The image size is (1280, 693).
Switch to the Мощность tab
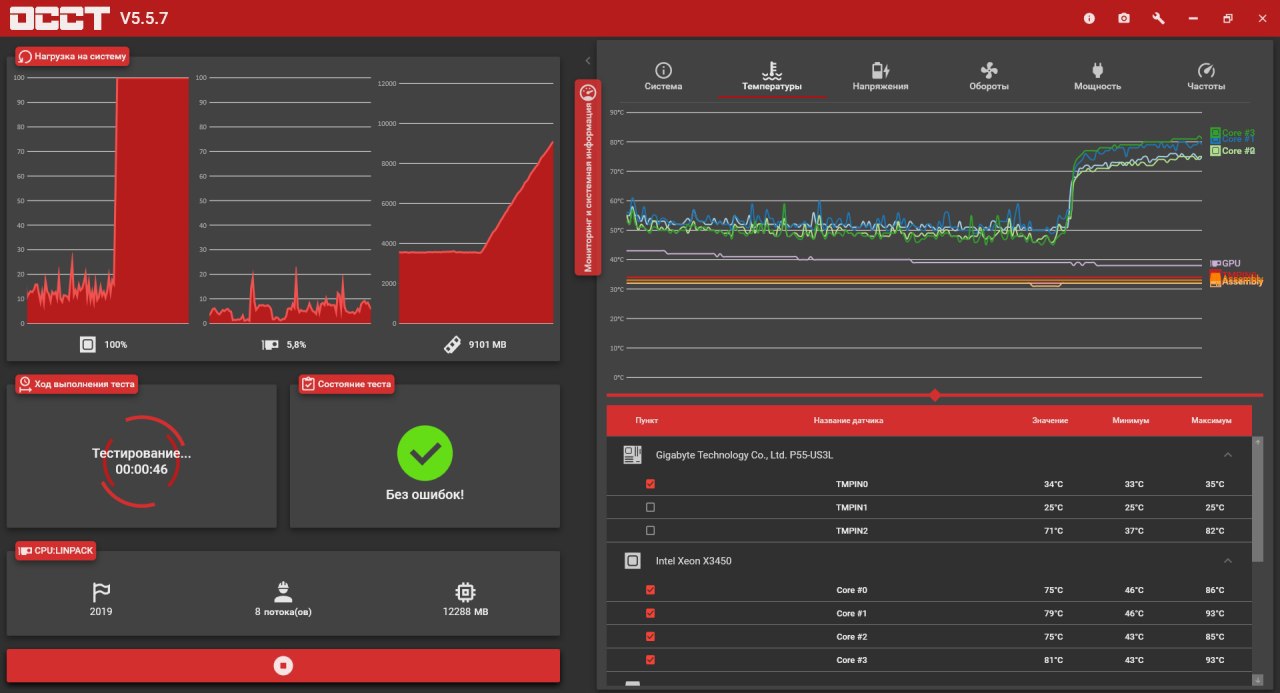coord(1097,77)
